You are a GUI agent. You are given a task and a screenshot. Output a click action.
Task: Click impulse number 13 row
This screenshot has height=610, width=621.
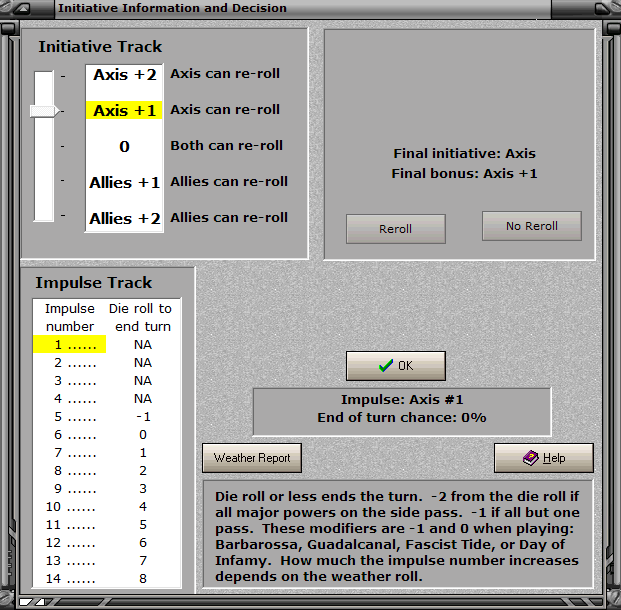(x=107, y=561)
